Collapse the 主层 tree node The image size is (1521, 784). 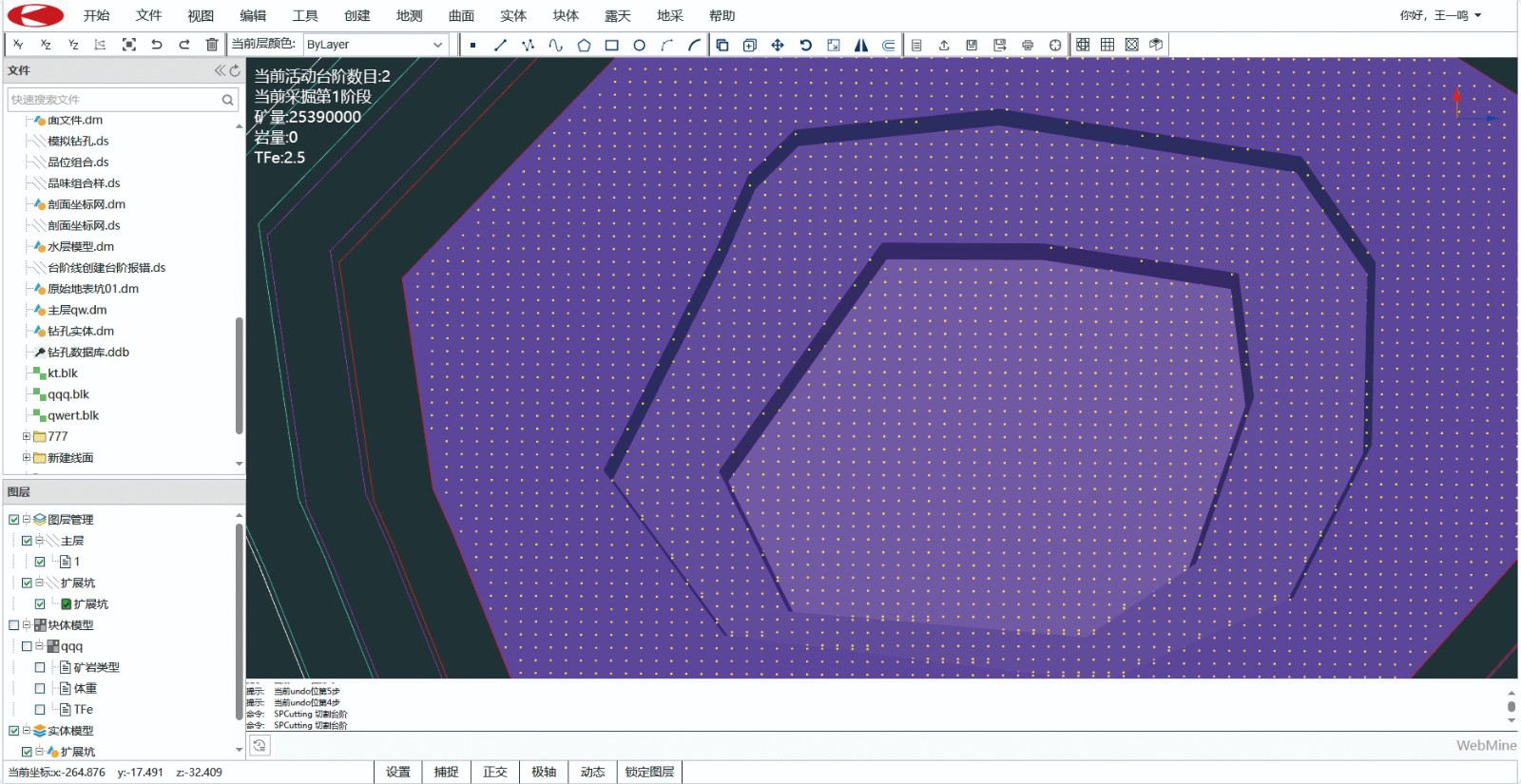[x=40, y=541]
